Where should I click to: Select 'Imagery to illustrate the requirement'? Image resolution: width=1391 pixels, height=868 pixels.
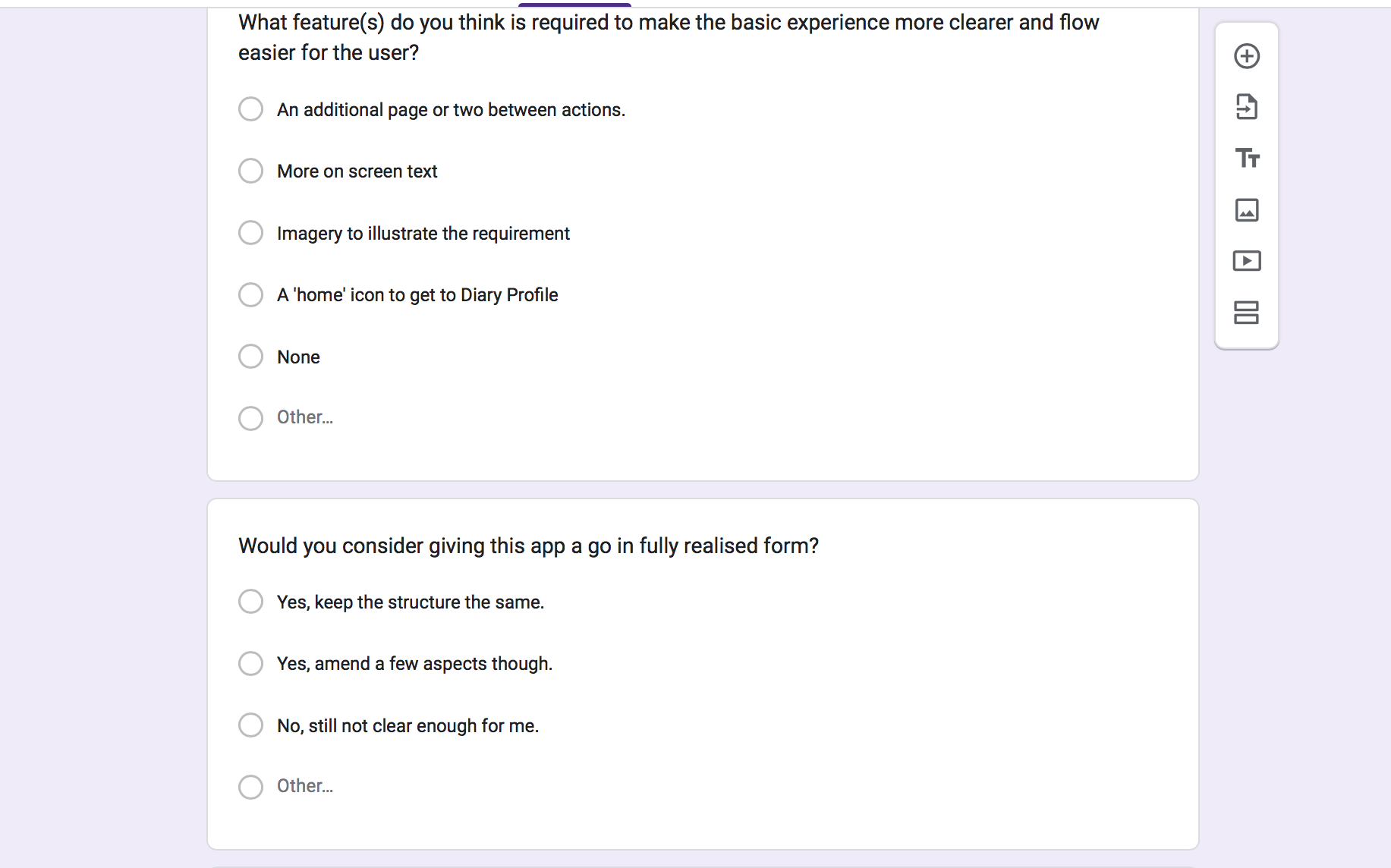pyautogui.click(x=250, y=233)
